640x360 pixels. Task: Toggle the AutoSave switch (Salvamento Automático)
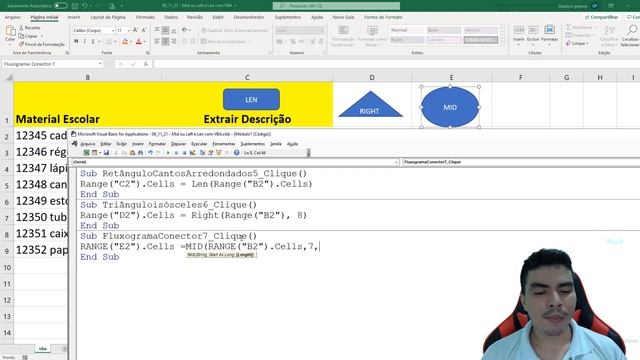(61, 6)
